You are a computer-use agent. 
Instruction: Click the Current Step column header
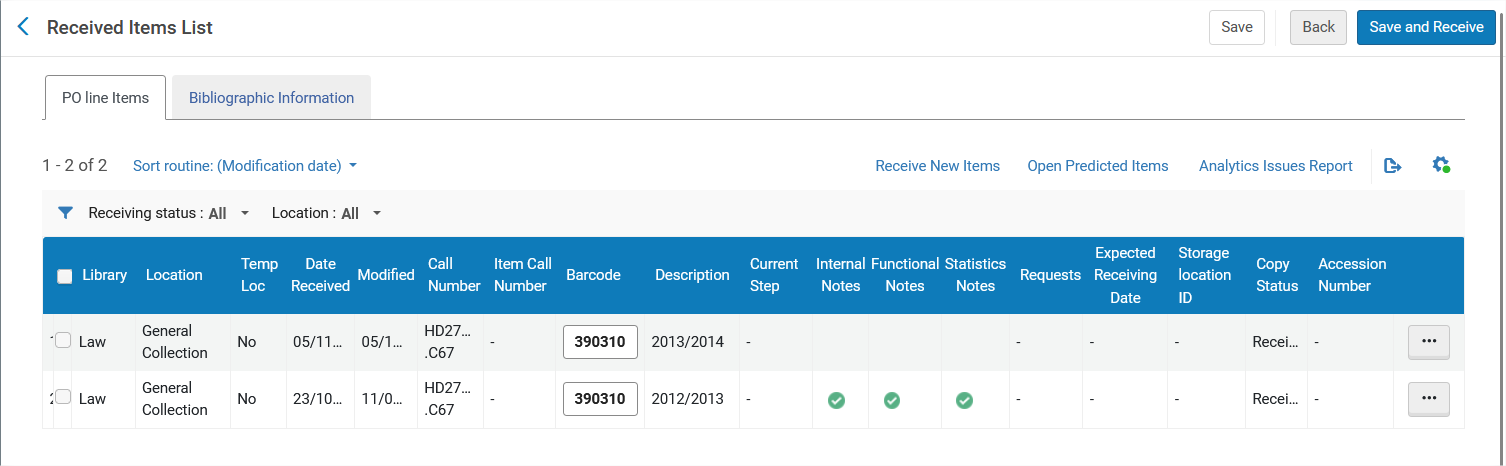point(774,275)
